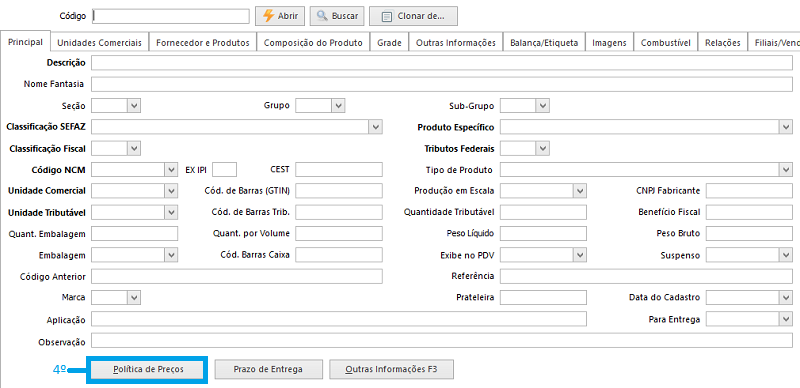800x388 pixels.
Task: Click the CEST input field
Action: pos(339,169)
